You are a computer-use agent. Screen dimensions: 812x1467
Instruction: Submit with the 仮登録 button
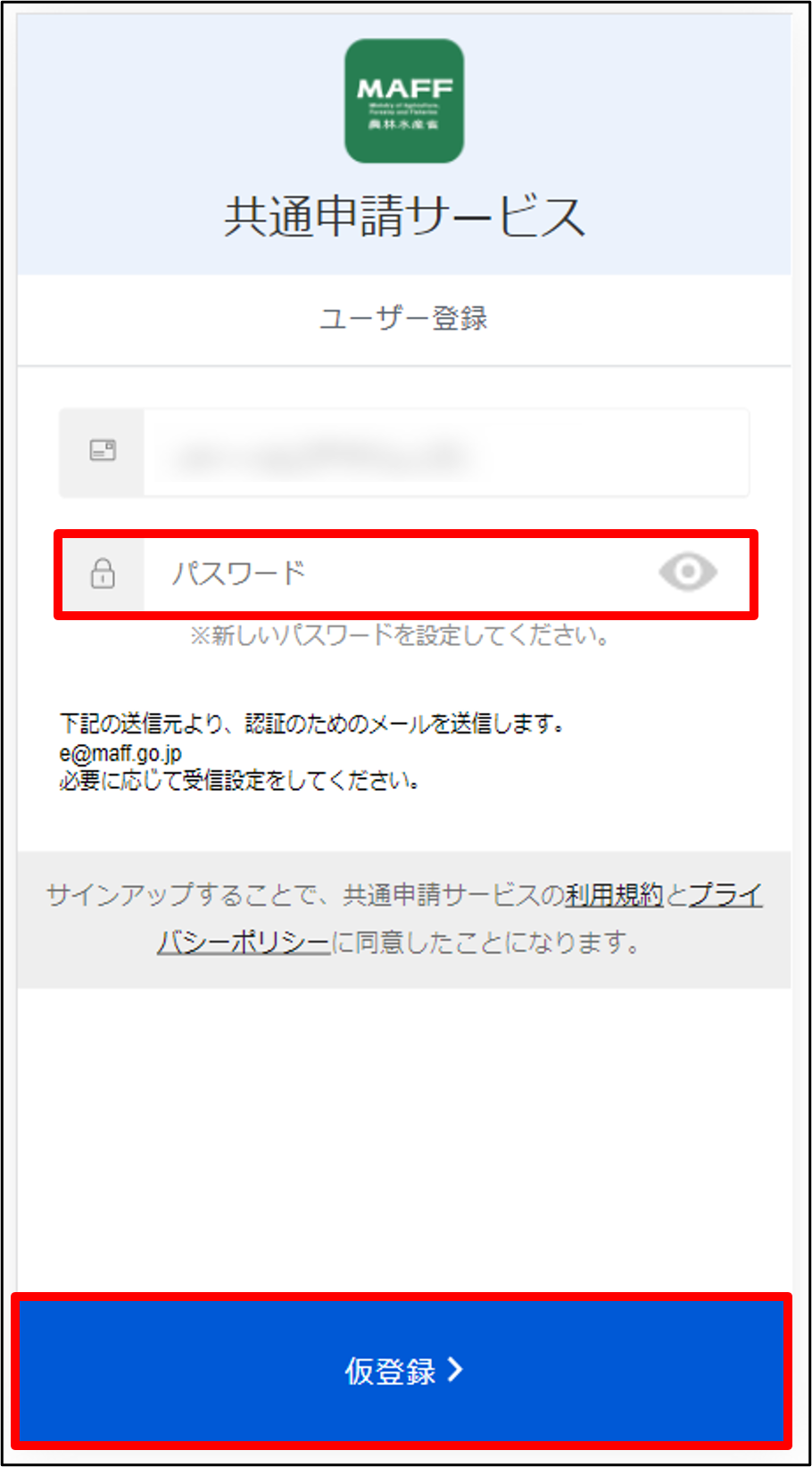pos(402,1370)
